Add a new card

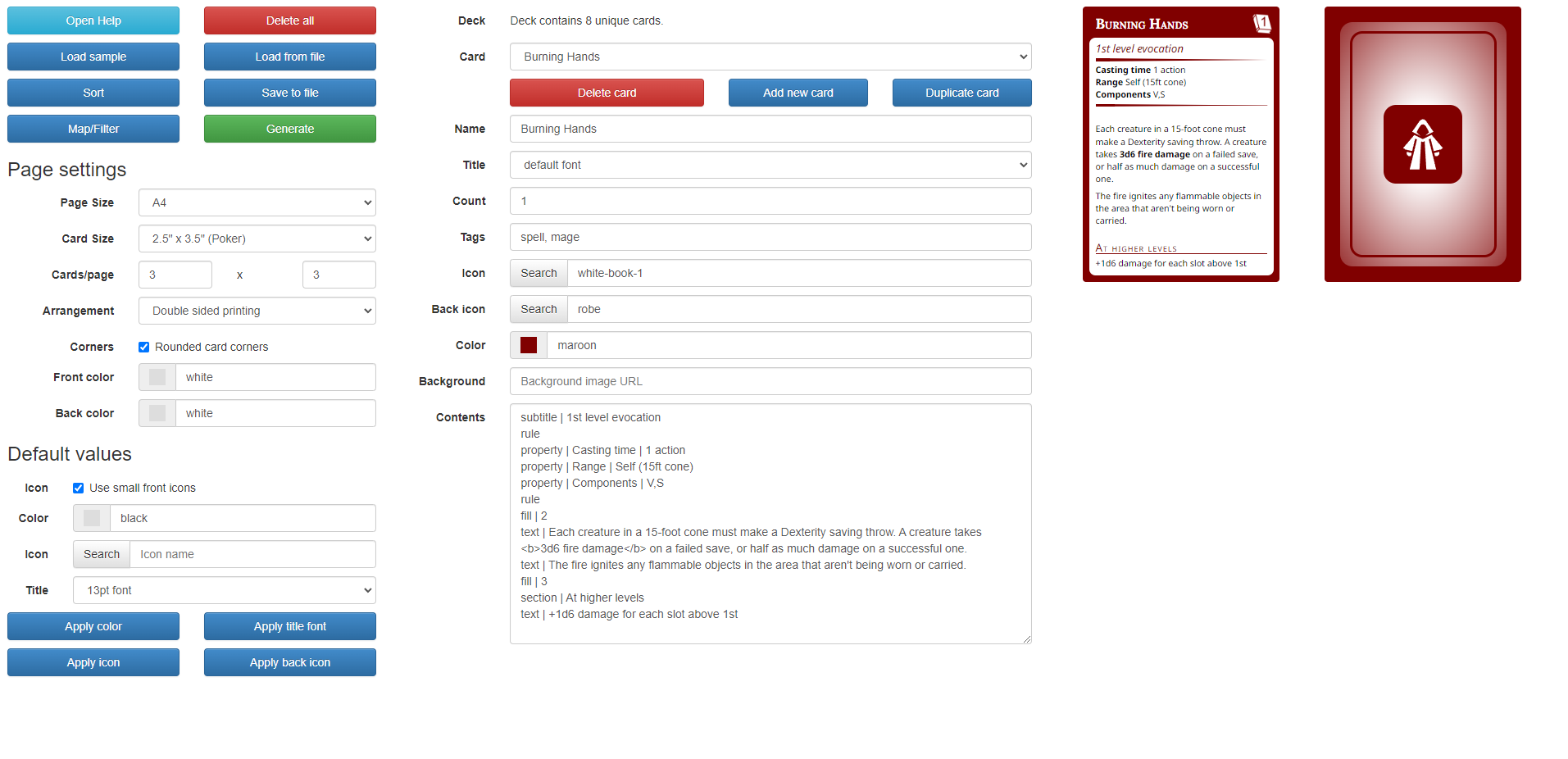798,92
